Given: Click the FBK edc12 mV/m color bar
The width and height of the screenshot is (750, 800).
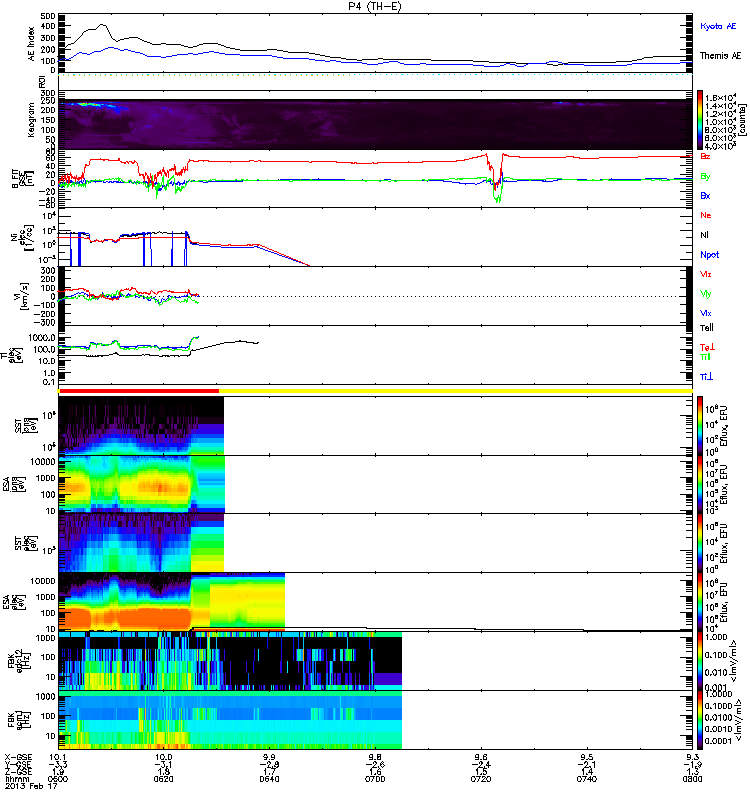Looking at the screenshot, I should [700, 661].
